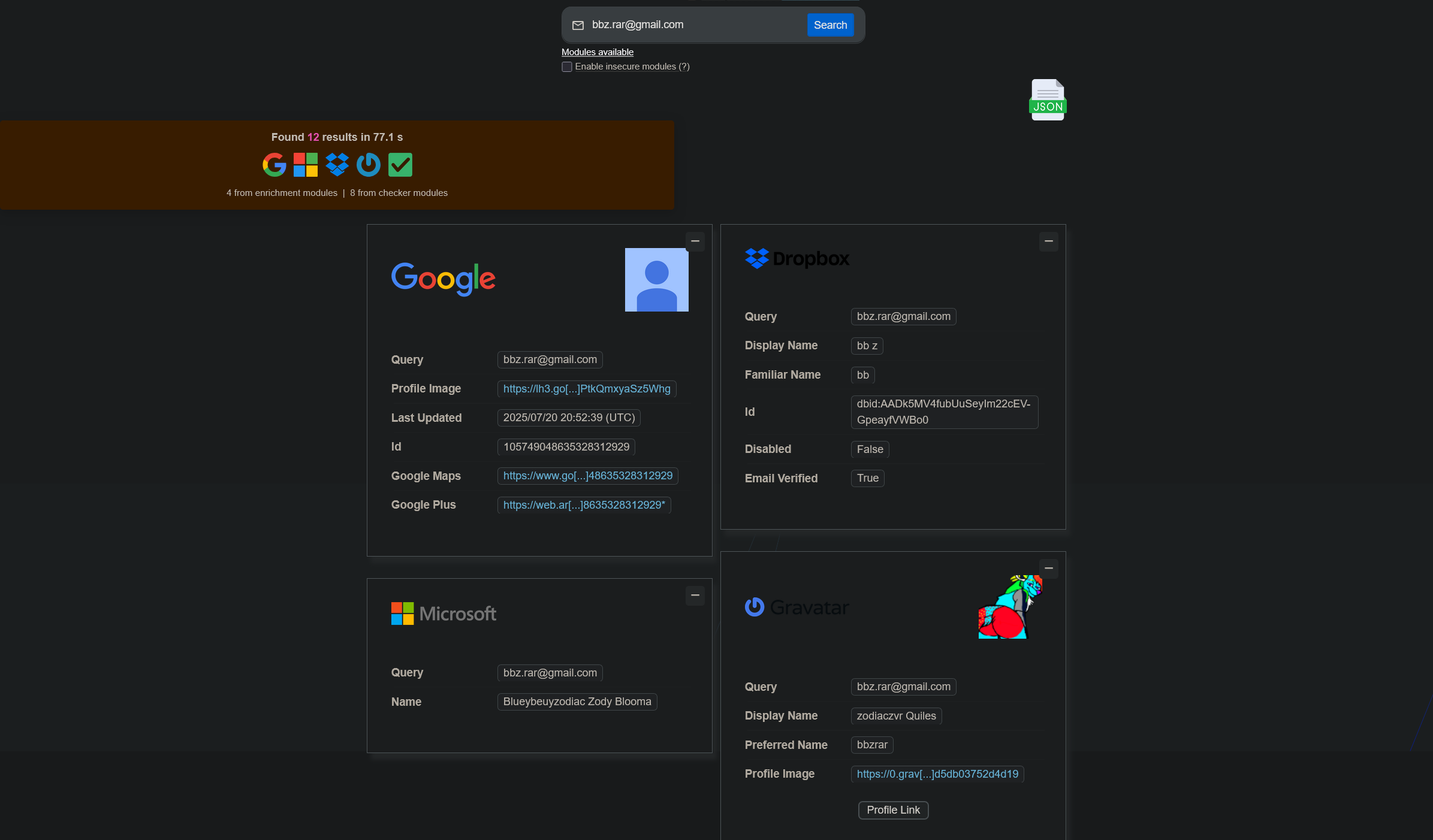The height and width of the screenshot is (840, 1433).
Task: Collapse the Dropbox result card
Action: coord(1049,241)
